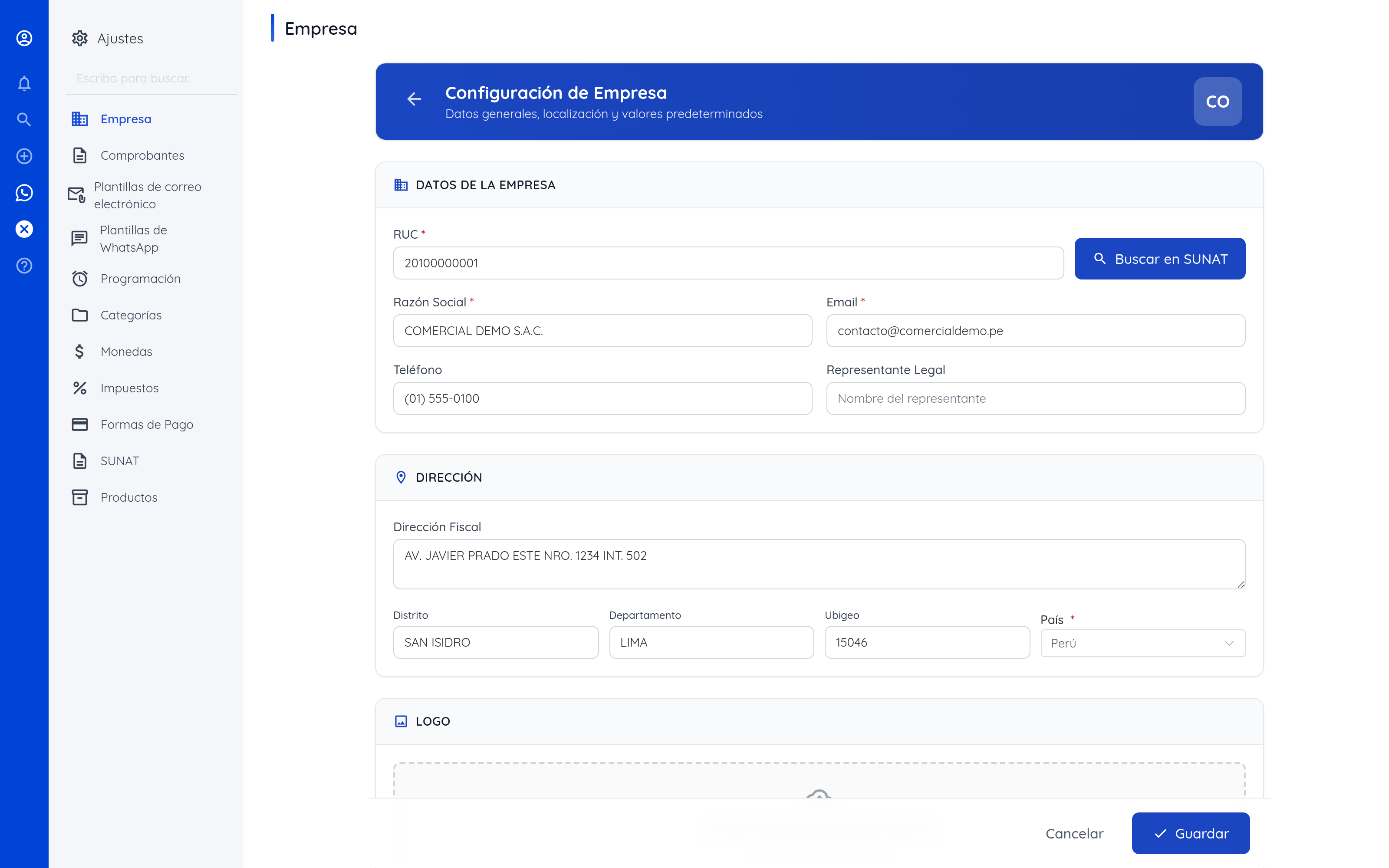Screen dimensions: 1389x868
Task: Click Buscar en SUNAT button
Action: pos(1159,259)
